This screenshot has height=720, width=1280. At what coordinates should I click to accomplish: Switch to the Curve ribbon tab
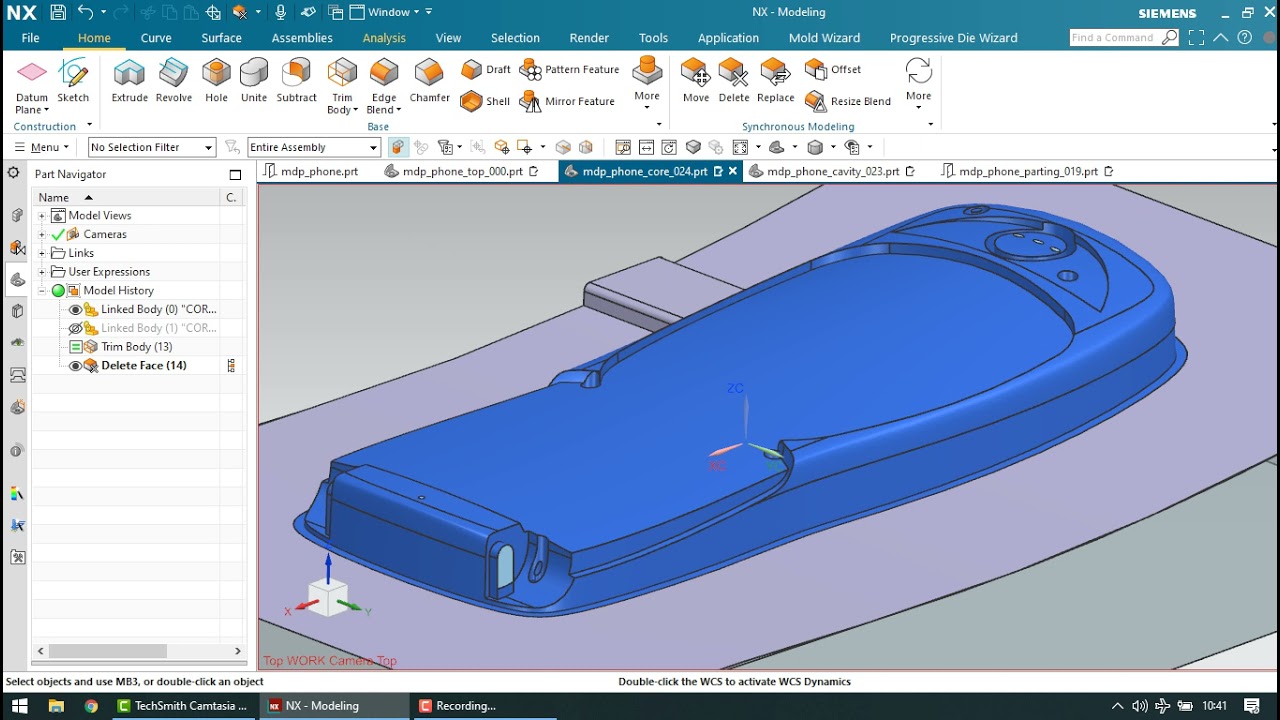click(156, 38)
